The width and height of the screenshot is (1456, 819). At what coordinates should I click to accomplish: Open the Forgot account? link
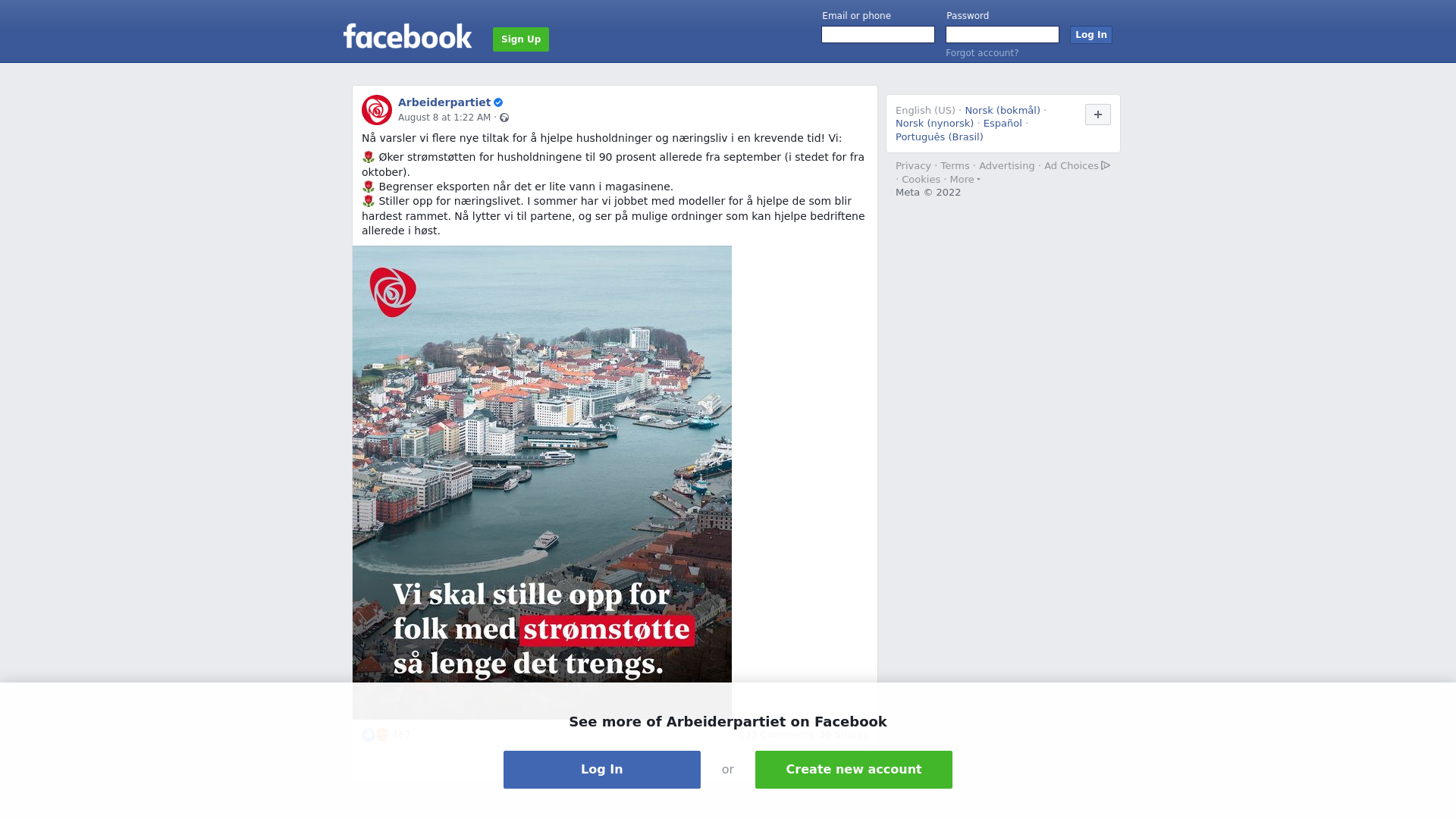click(x=982, y=53)
